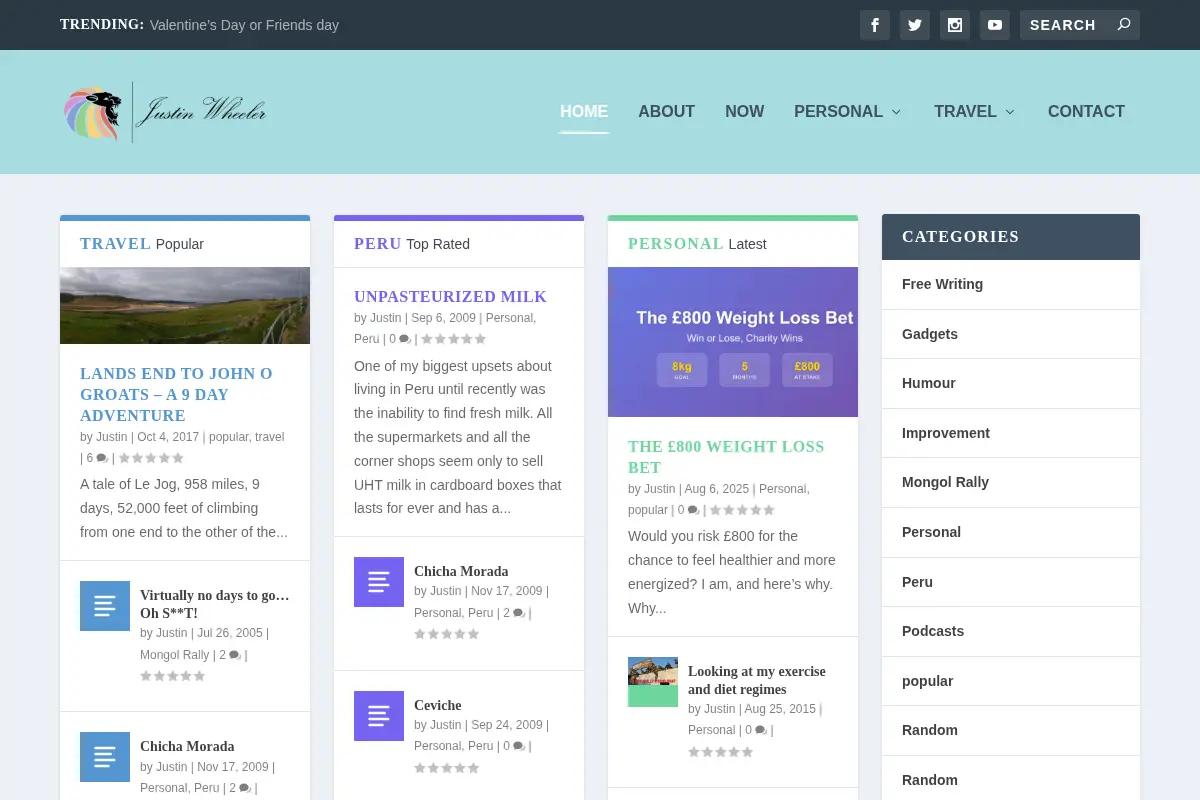Open the Personal category in sidebar

tap(931, 532)
